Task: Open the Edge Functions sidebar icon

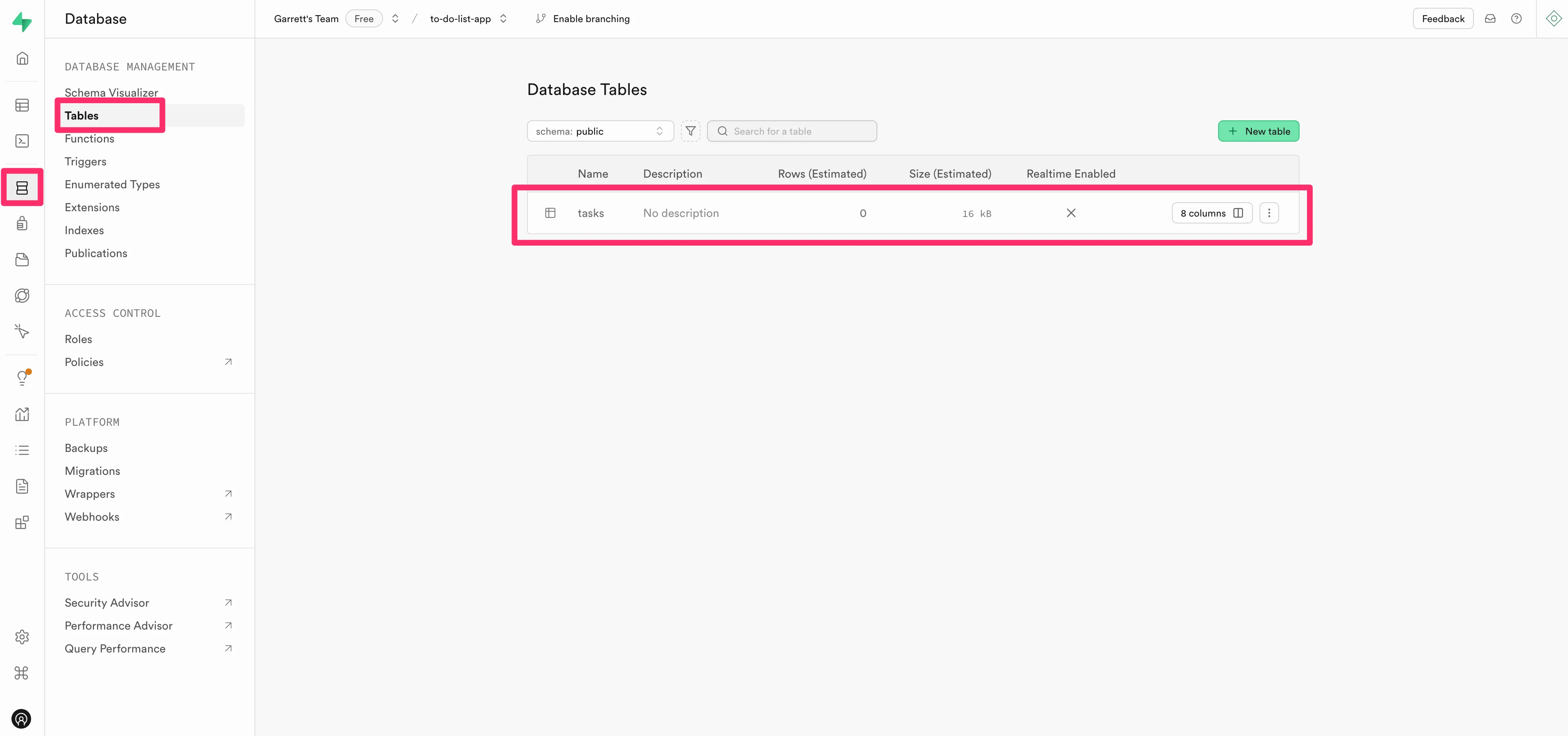Action: tap(22, 296)
